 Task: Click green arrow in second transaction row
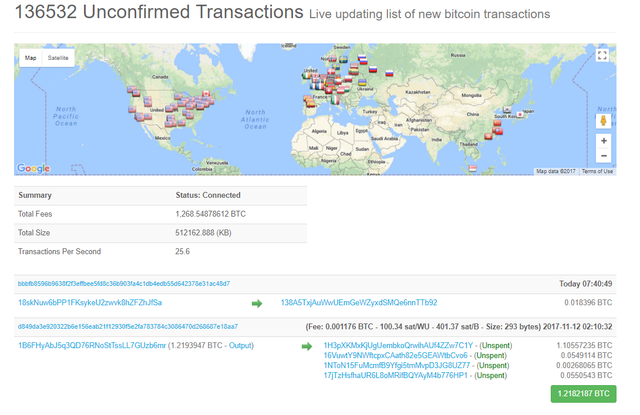click(x=307, y=346)
